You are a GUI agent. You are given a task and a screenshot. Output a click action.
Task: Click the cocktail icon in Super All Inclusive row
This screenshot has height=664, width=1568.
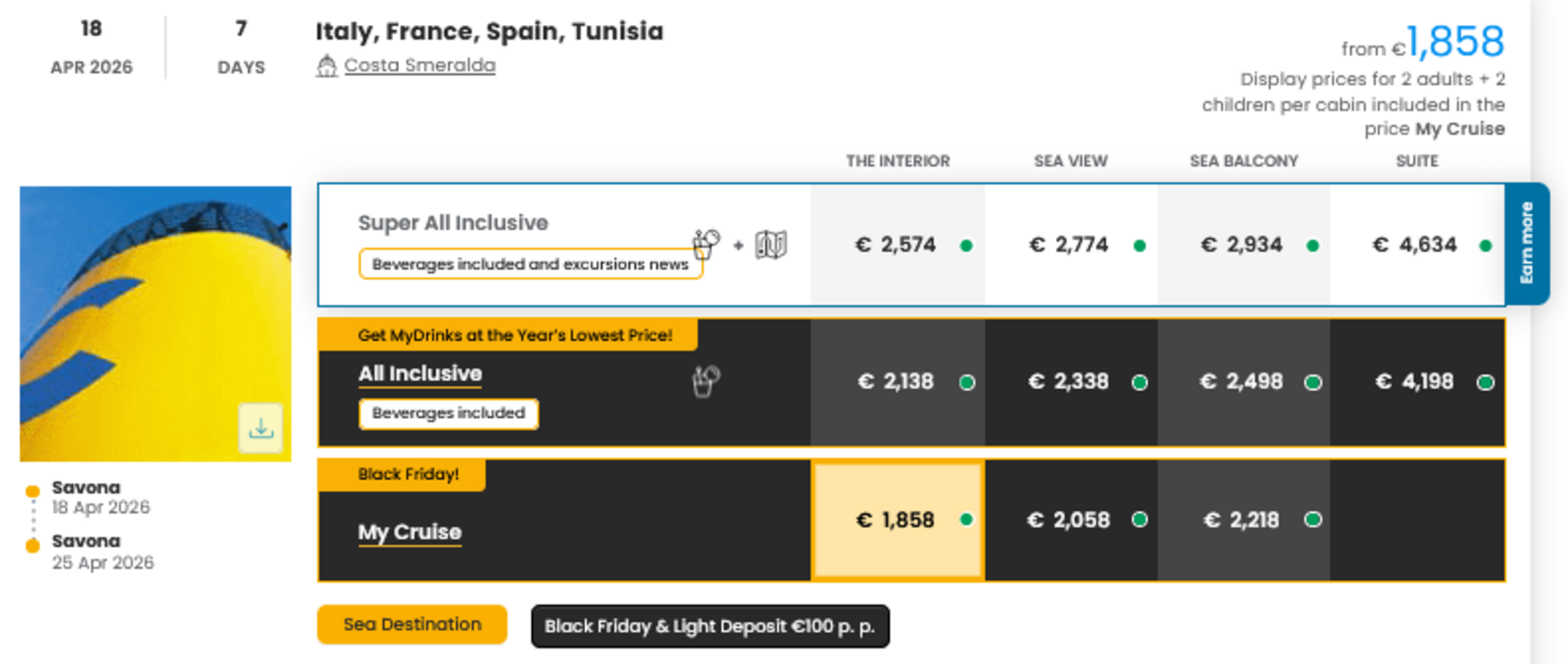tap(706, 243)
